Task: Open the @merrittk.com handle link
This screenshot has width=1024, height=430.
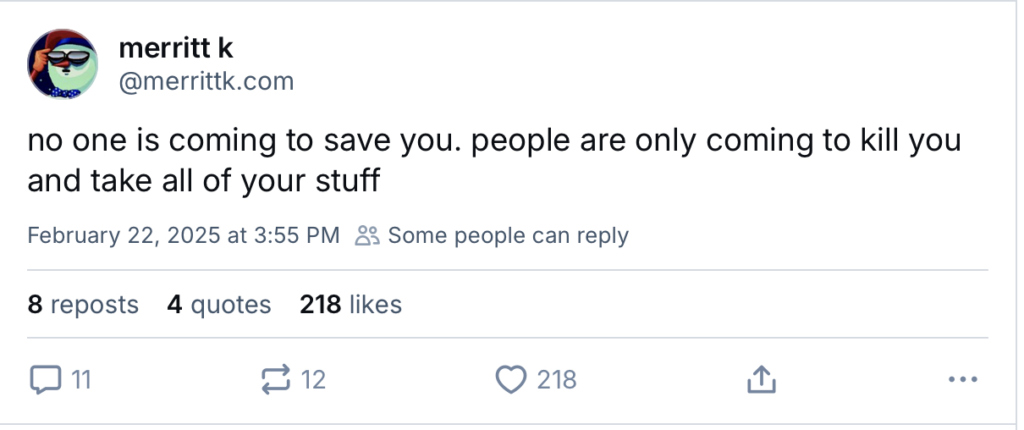Action: [x=206, y=82]
